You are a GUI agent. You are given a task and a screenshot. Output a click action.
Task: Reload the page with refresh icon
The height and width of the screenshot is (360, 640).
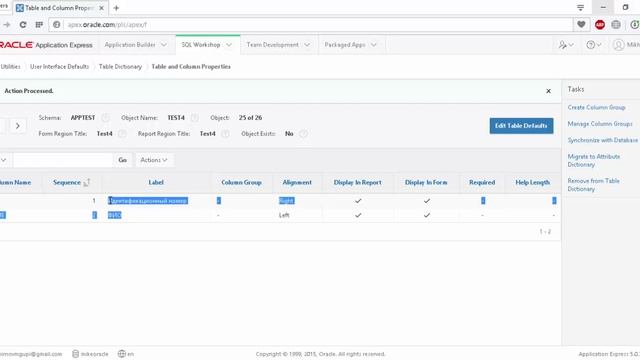click(x=23, y=24)
